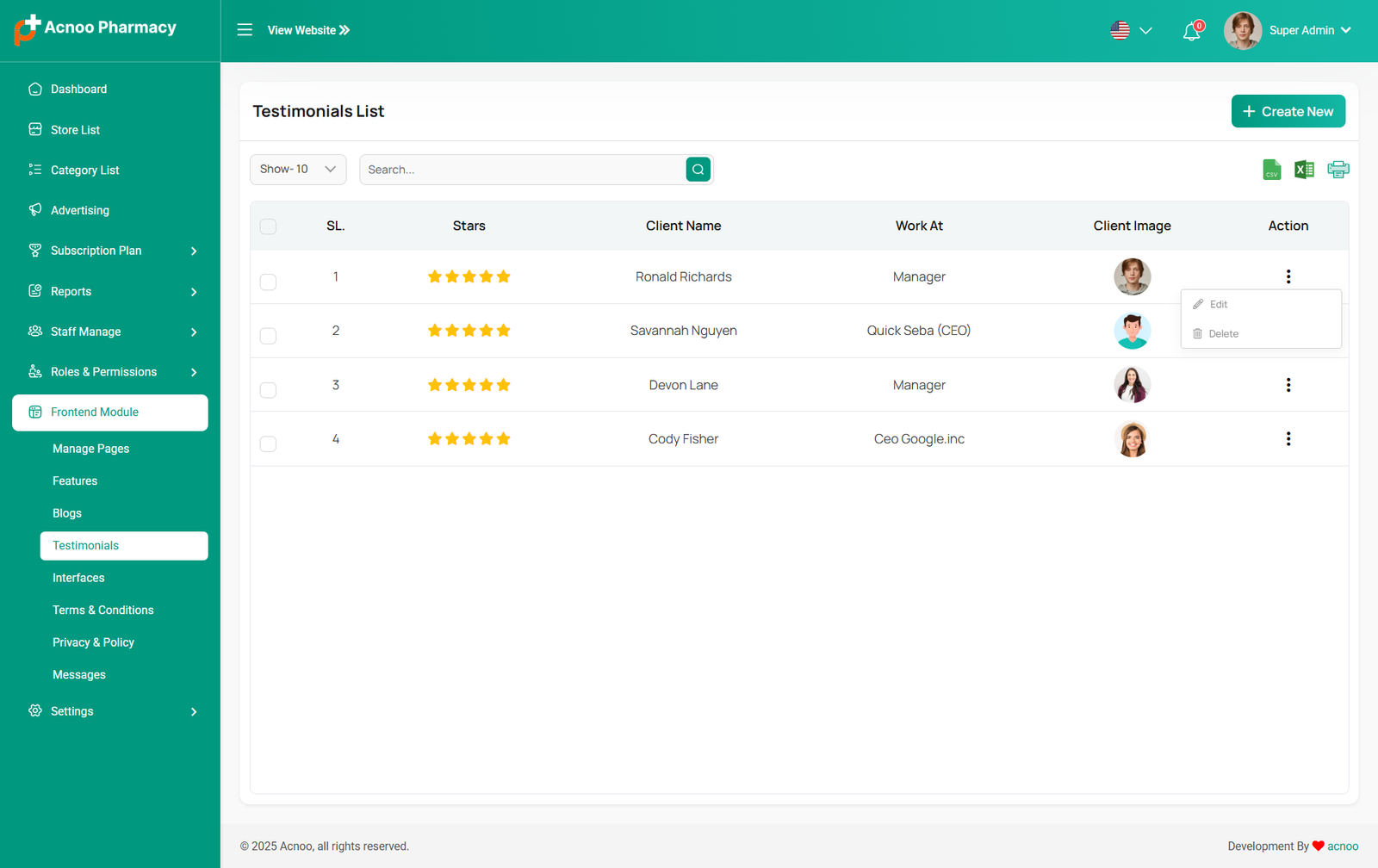
Task: Open the notifications bell
Action: point(1191,31)
